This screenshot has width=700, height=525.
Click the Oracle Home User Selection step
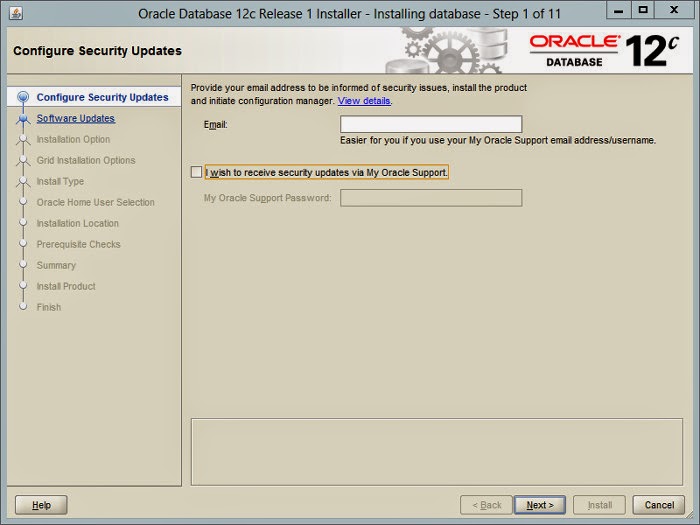click(96, 202)
